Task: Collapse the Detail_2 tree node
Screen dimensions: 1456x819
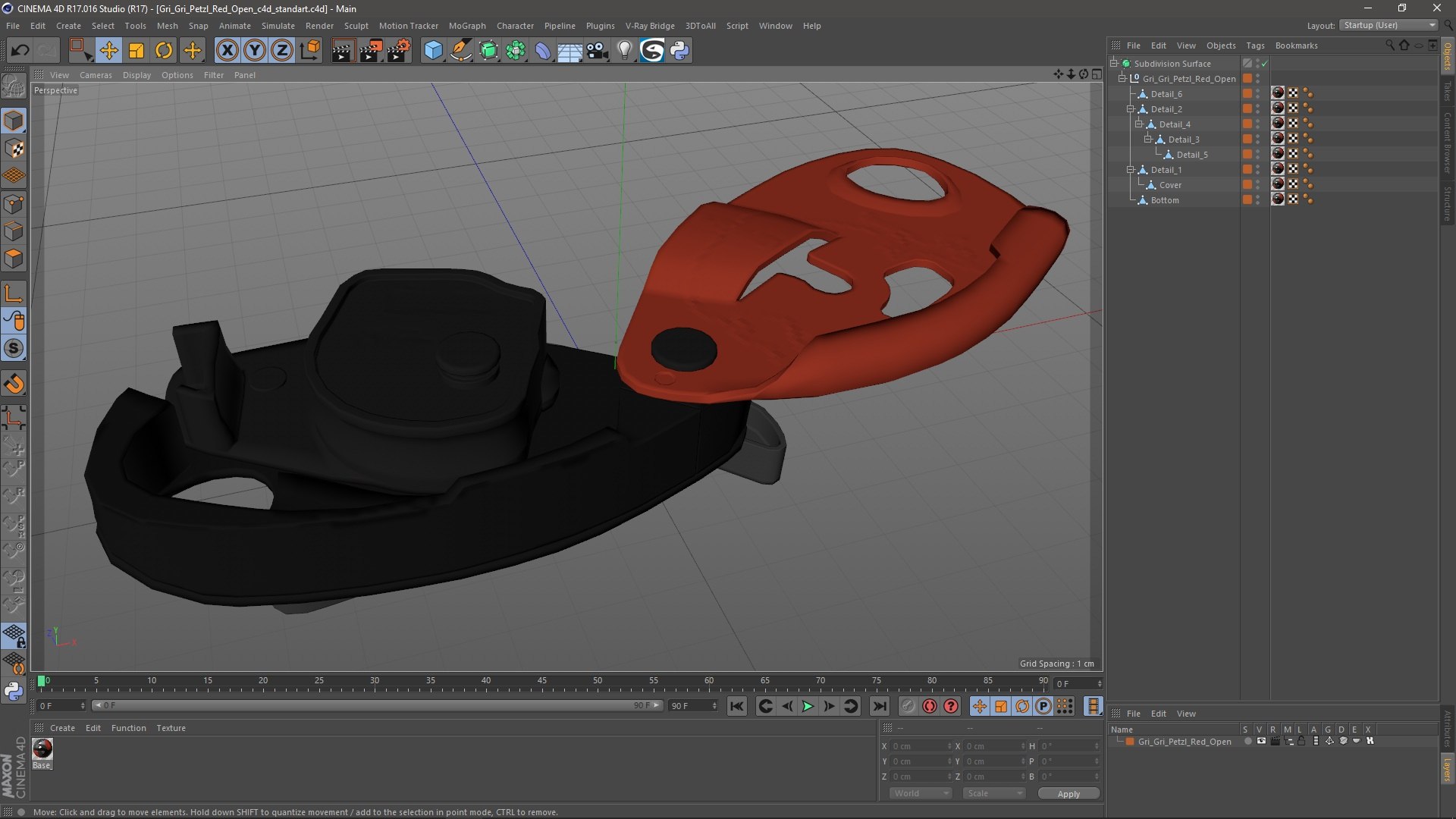Action: click(1131, 109)
